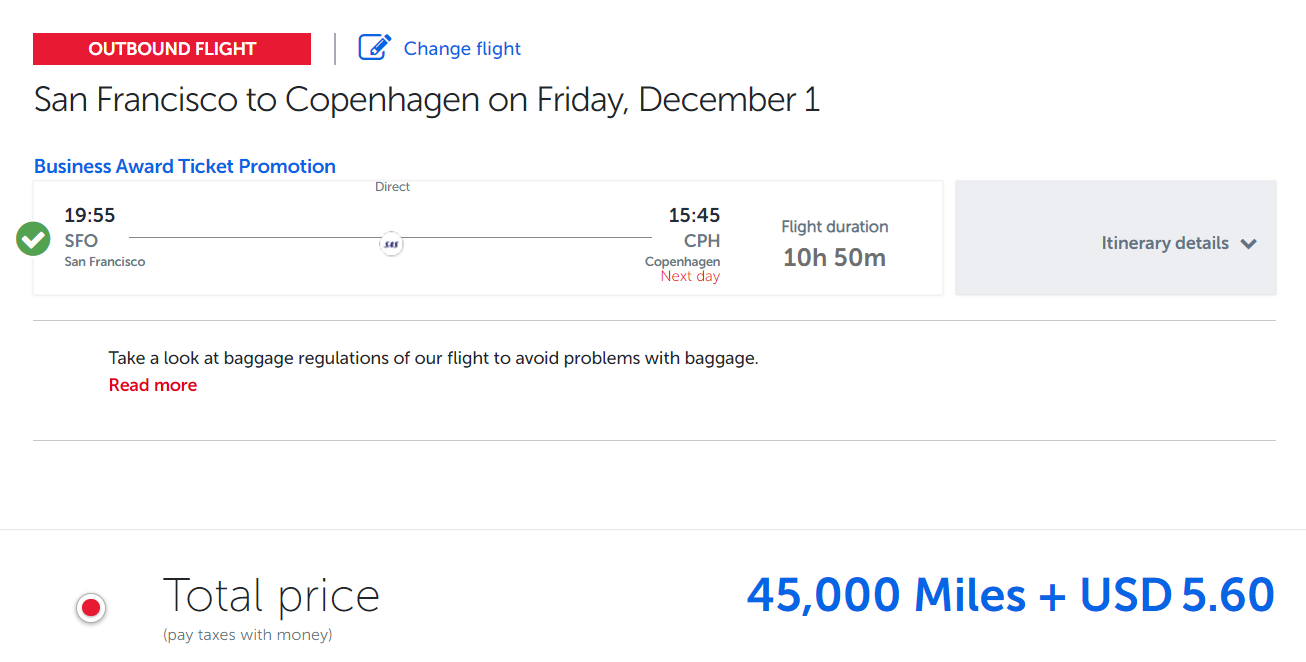This screenshot has width=1306, height=662.
Task: Click the SAS airline logo on flight line
Action: tap(392, 243)
